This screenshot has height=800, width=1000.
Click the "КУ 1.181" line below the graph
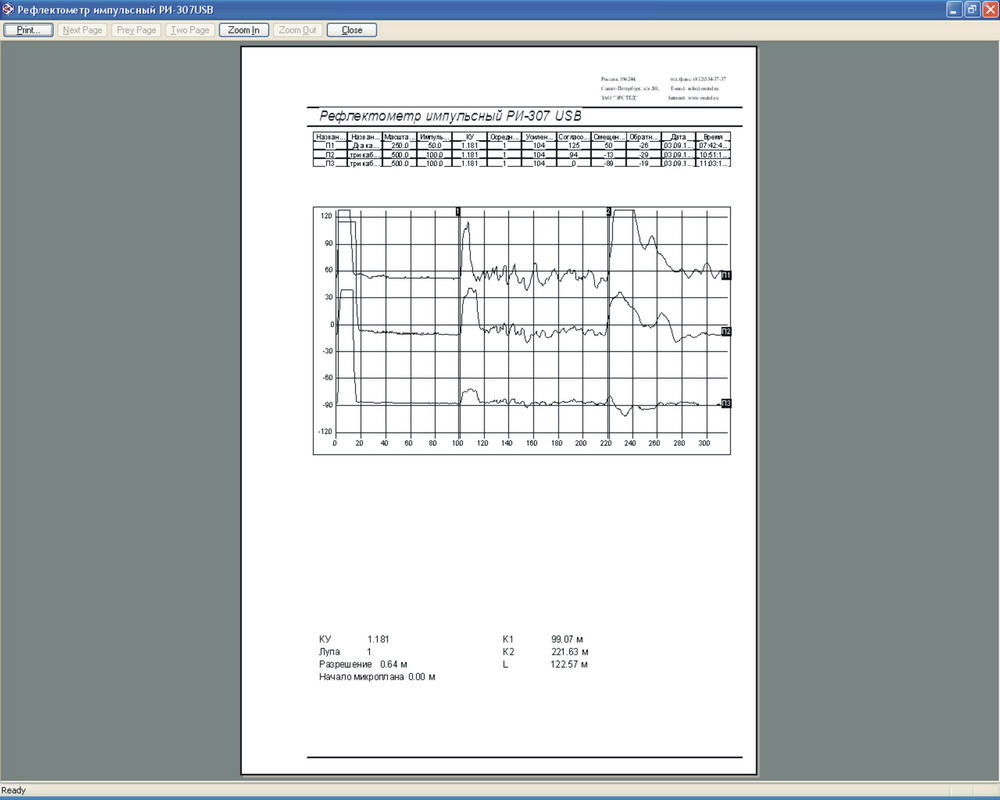click(x=354, y=639)
